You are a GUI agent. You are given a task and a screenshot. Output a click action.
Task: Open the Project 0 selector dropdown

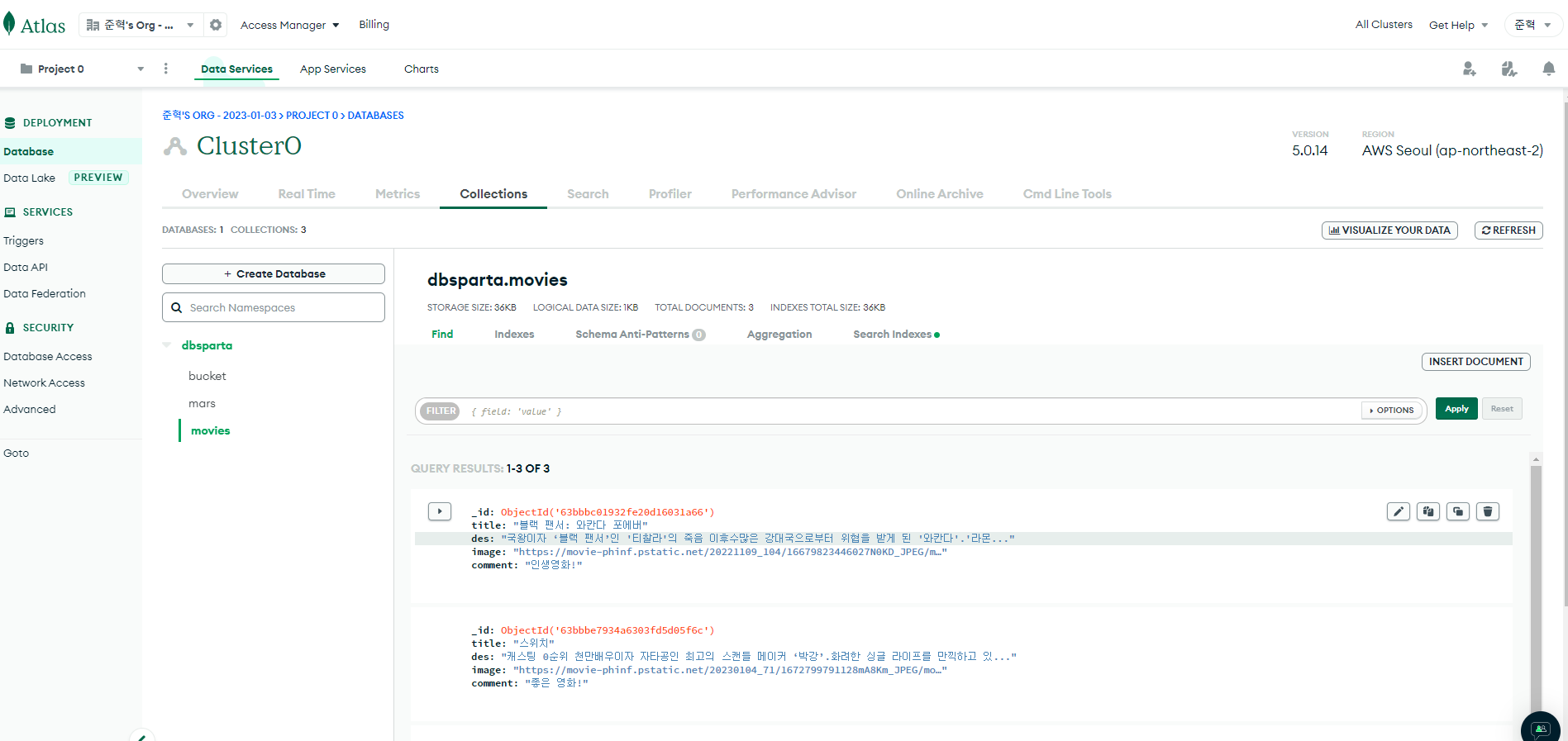83,69
